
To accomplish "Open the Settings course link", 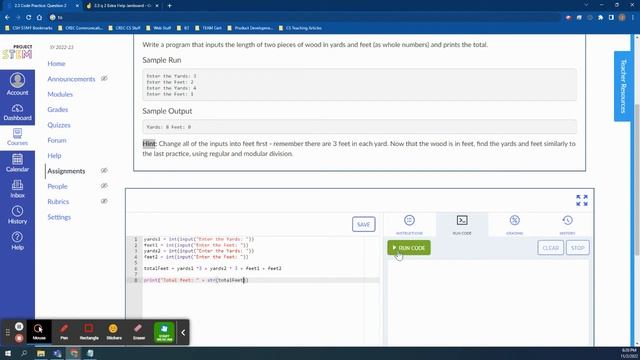I will coord(59,217).
